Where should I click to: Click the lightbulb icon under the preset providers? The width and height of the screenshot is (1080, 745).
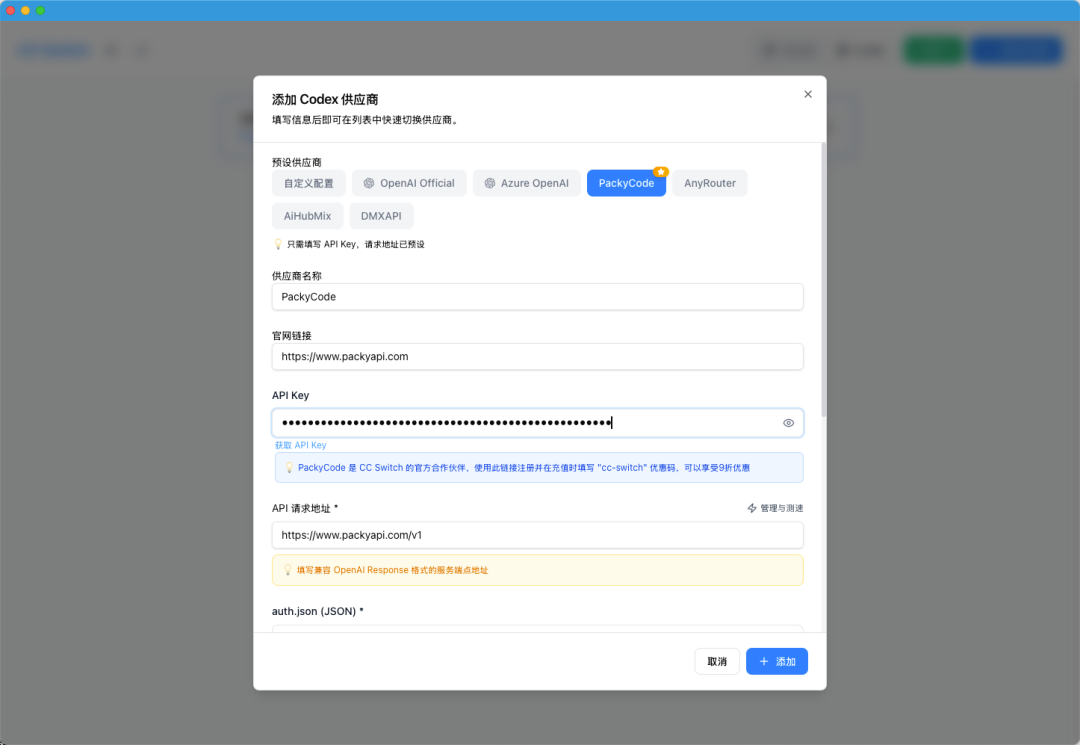pyautogui.click(x=277, y=243)
